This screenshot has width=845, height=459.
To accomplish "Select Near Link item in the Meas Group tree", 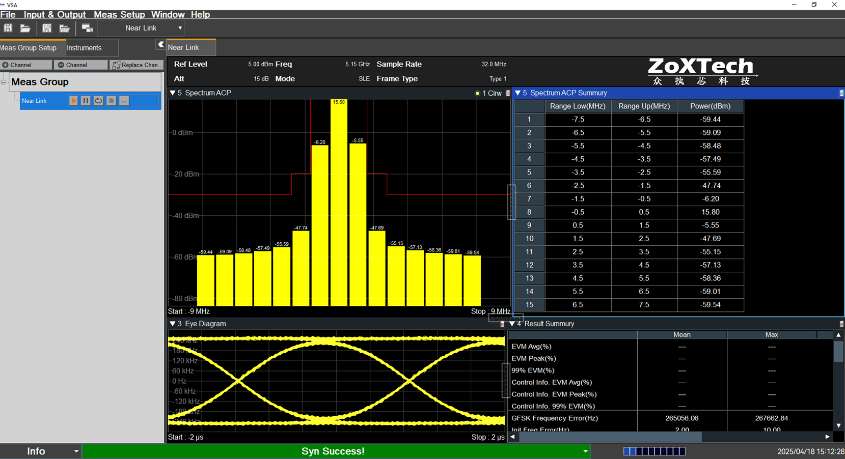I will click(x=90, y=101).
